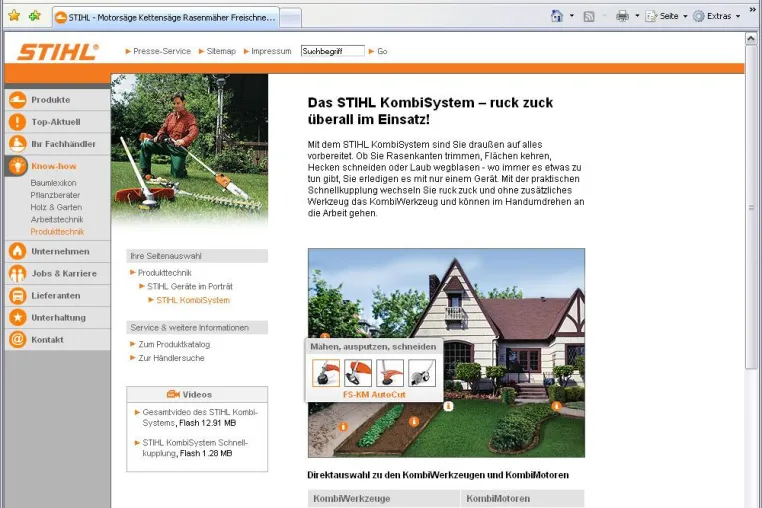
Task: Click the Add to Favorites icon
Action: [35, 16]
